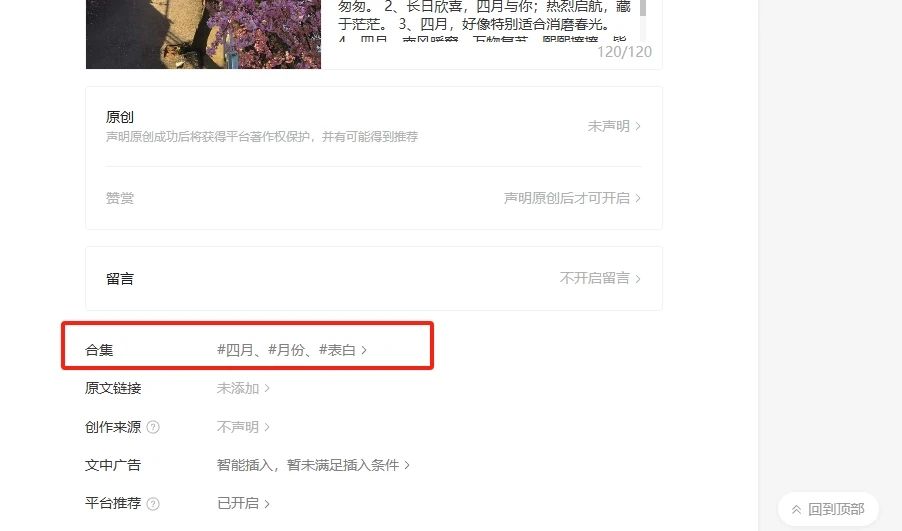Click the help icon beside 平台推荐

[x=153, y=503]
